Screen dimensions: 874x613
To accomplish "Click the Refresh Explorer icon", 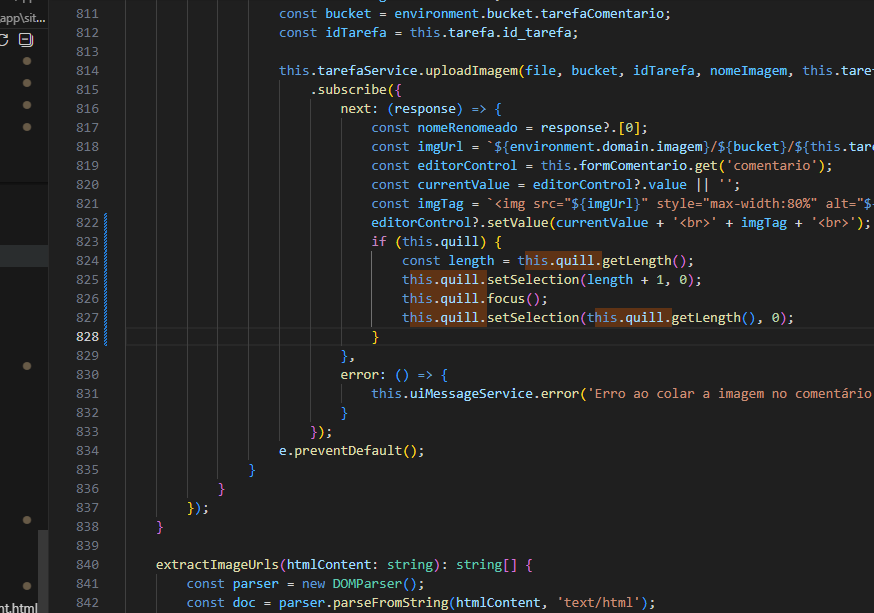I will click(4, 40).
